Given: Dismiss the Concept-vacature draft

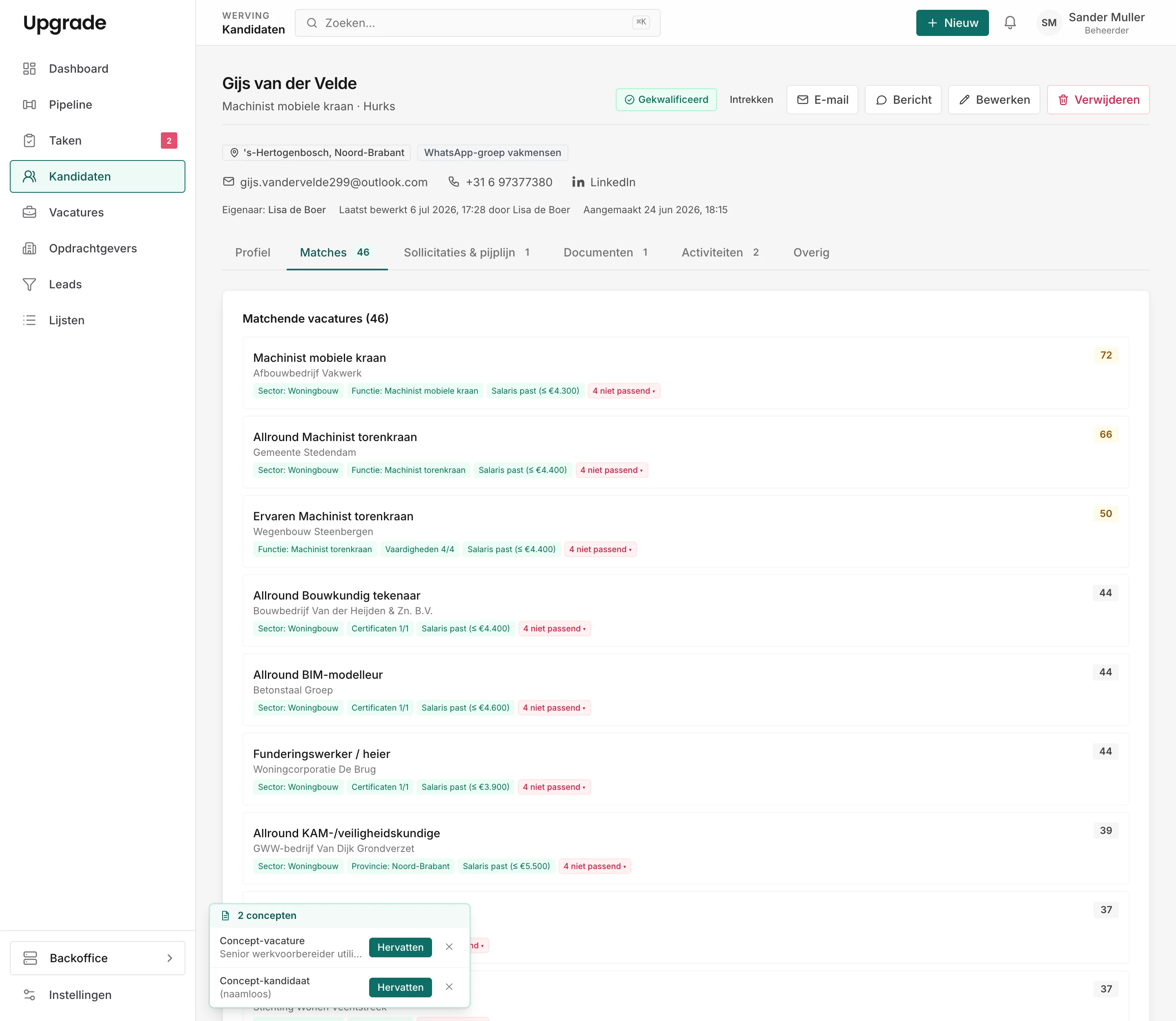Looking at the screenshot, I should [449, 947].
